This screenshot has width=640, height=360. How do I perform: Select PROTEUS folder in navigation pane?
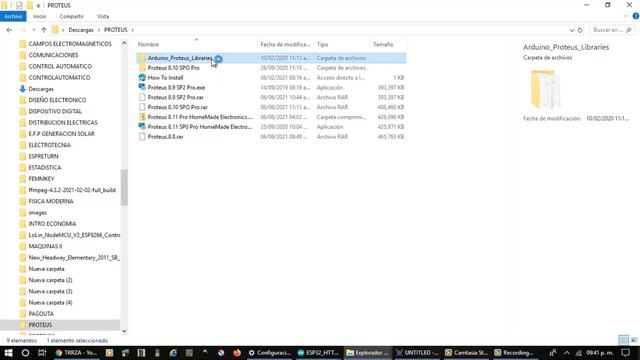tap(40, 325)
